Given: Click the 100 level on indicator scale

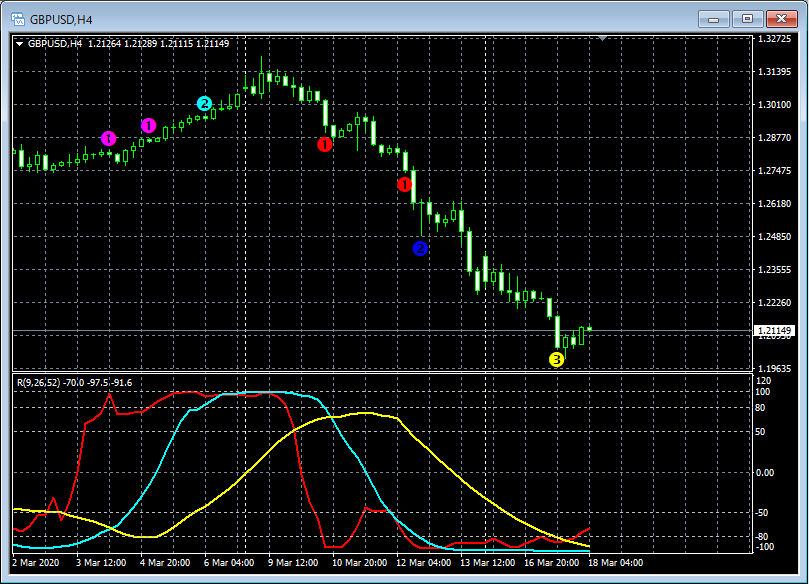Looking at the screenshot, I should 763,392.
